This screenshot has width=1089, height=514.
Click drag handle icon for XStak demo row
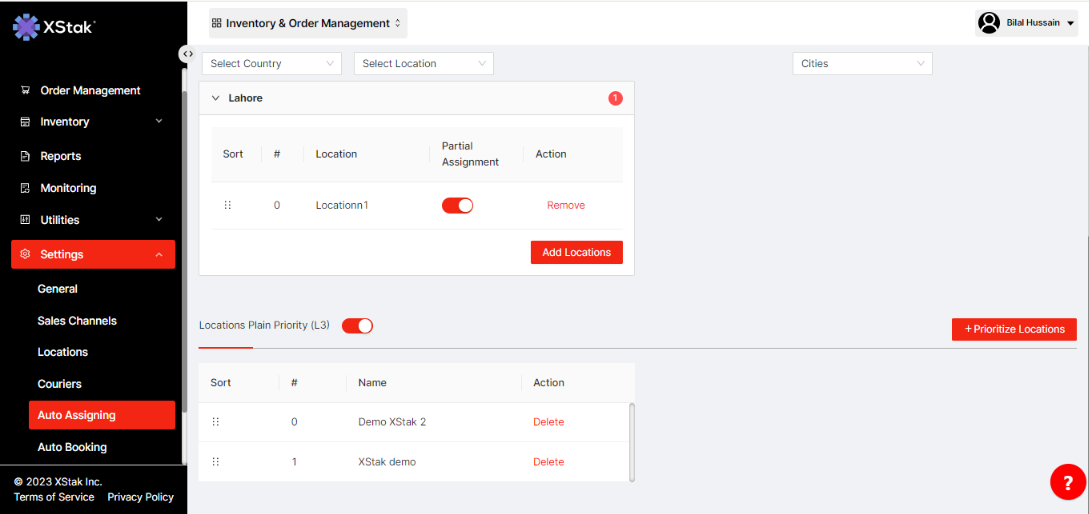[x=216, y=462]
